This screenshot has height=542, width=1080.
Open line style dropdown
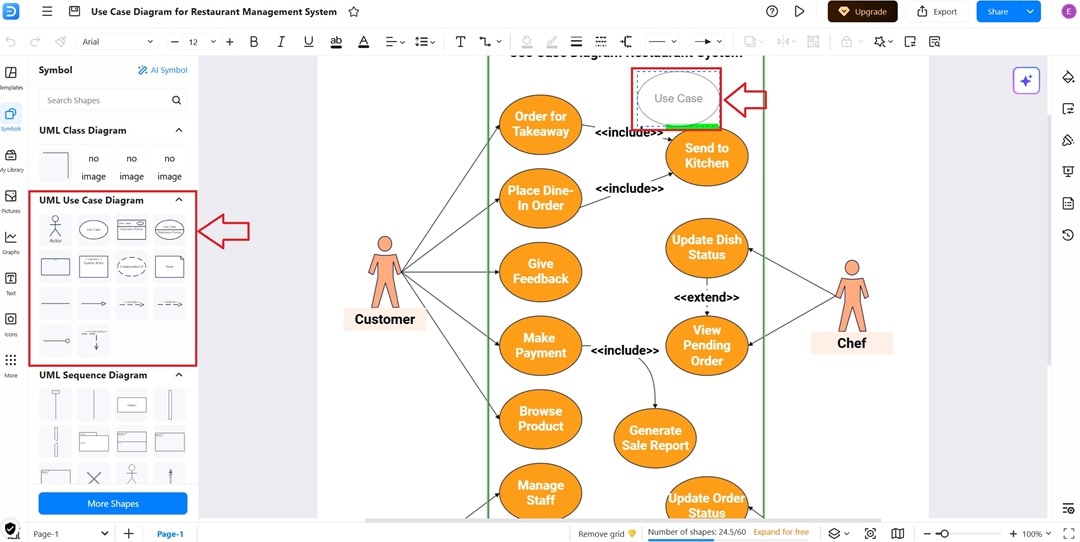[x=663, y=42]
